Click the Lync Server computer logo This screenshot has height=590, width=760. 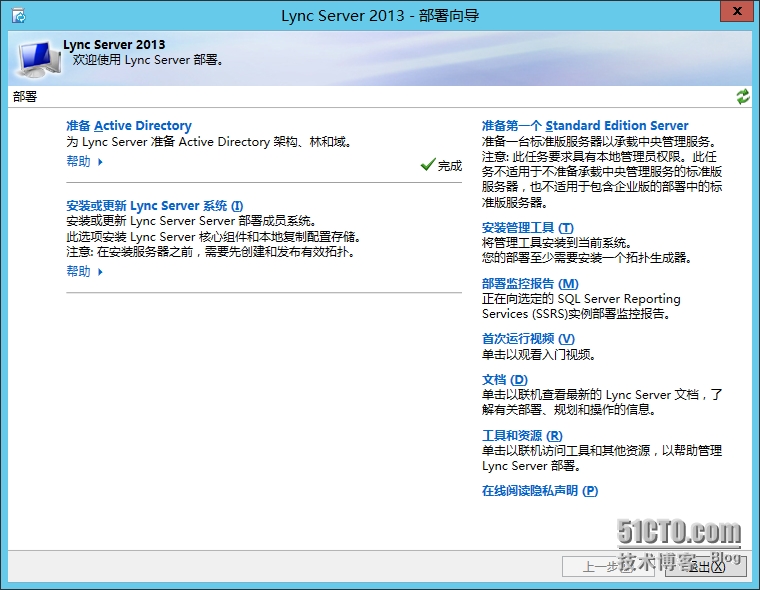[39, 60]
